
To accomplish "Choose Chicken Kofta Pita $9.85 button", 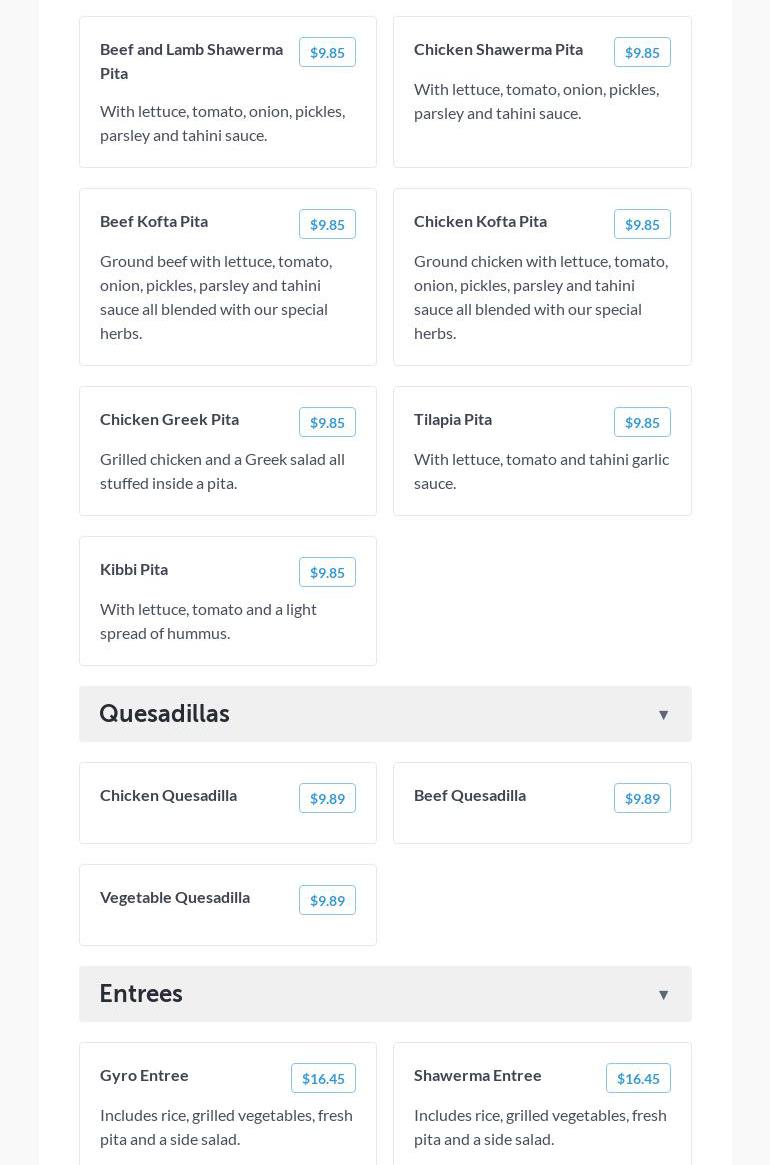I will (x=642, y=224).
